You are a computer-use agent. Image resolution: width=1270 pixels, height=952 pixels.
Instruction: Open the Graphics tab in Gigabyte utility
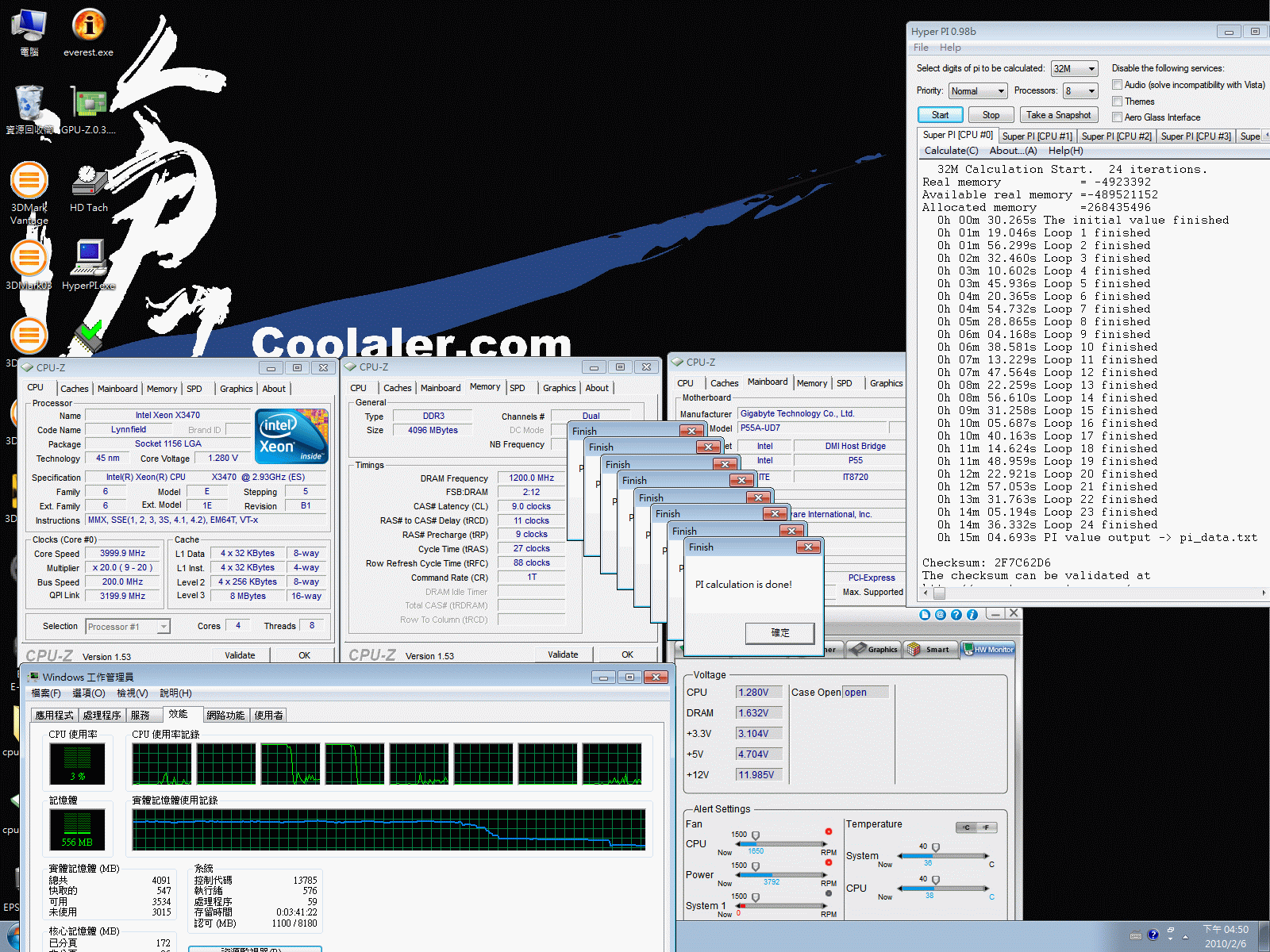coord(875,649)
